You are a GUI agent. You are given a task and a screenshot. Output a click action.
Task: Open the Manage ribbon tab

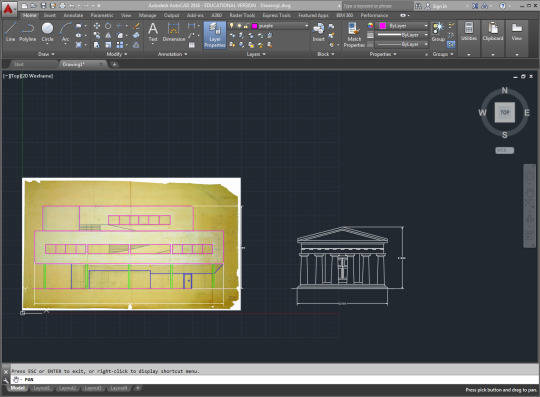point(147,15)
